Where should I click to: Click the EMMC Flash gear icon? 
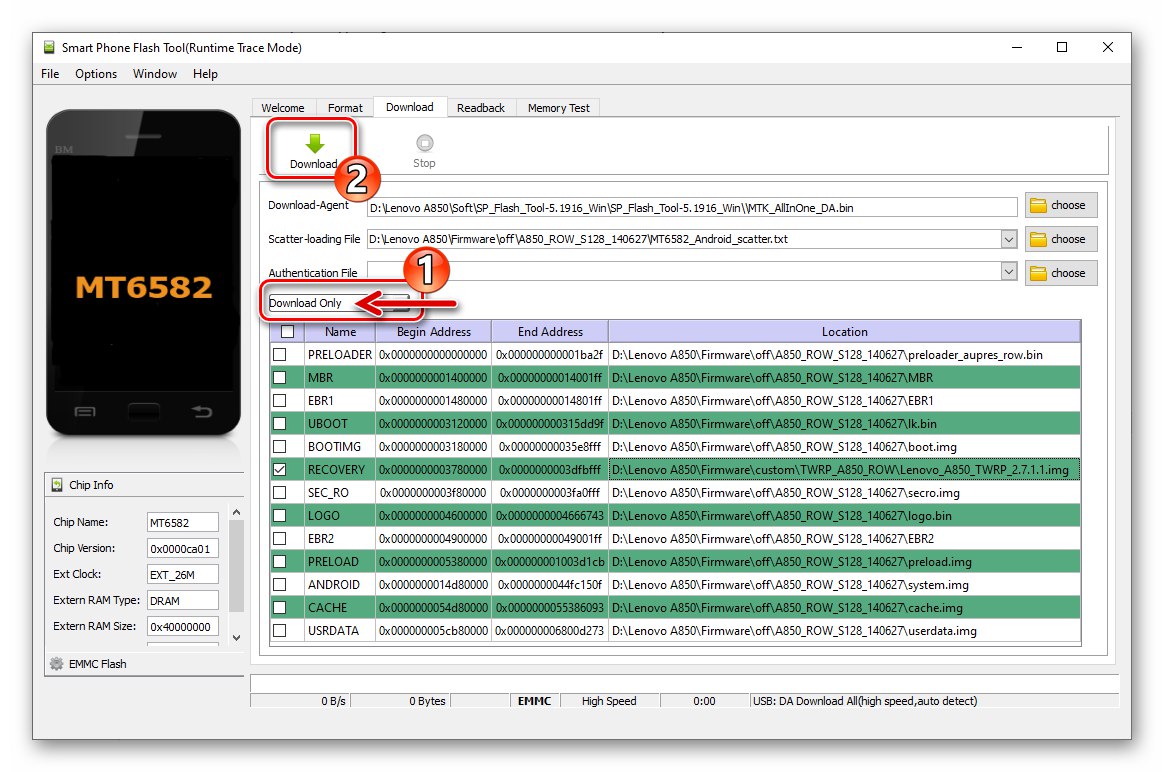coord(56,664)
